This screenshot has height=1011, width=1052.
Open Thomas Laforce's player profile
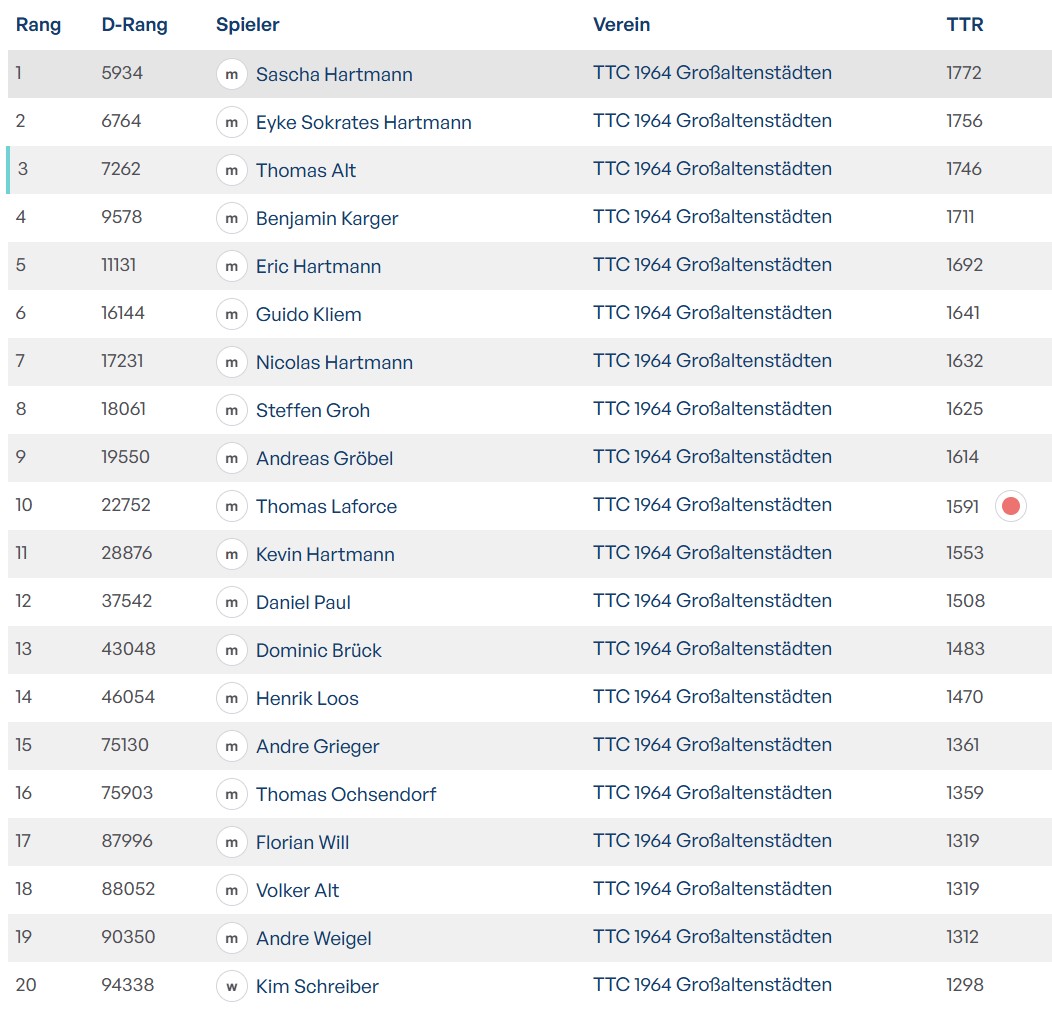[326, 506]
